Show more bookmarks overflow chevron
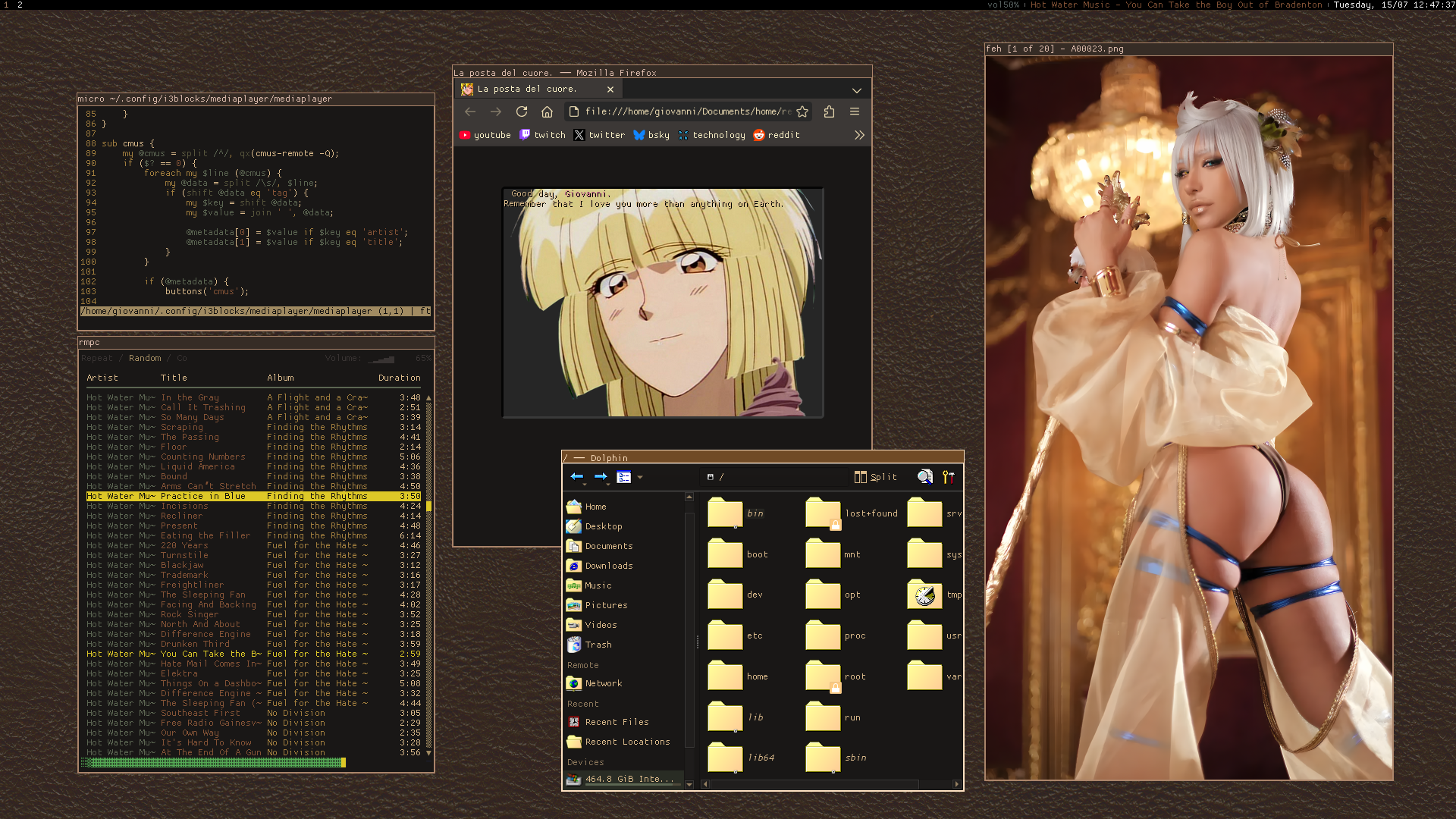The height and width of the screenshot is (819, 1456). pos(859,135)
